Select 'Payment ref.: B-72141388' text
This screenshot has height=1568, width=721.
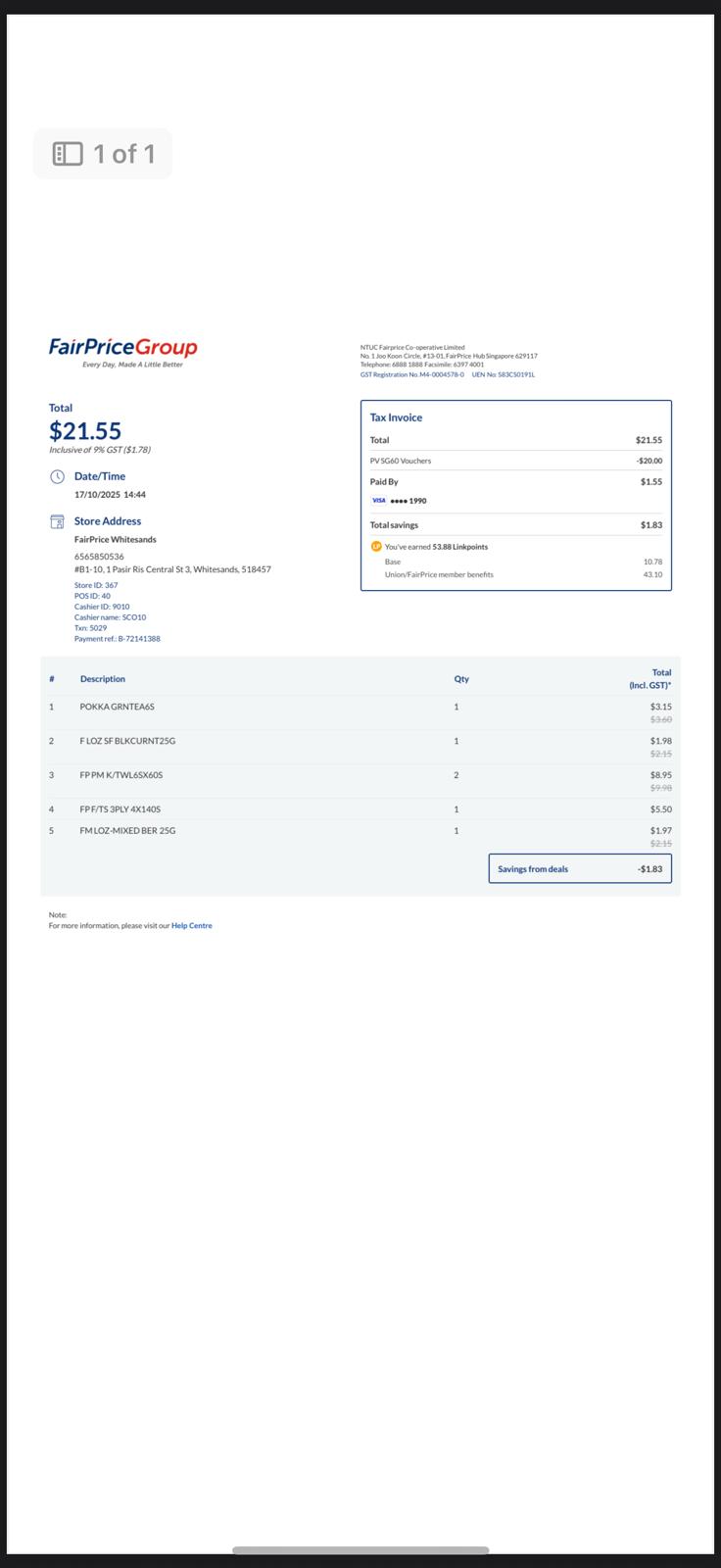(118, 639)
